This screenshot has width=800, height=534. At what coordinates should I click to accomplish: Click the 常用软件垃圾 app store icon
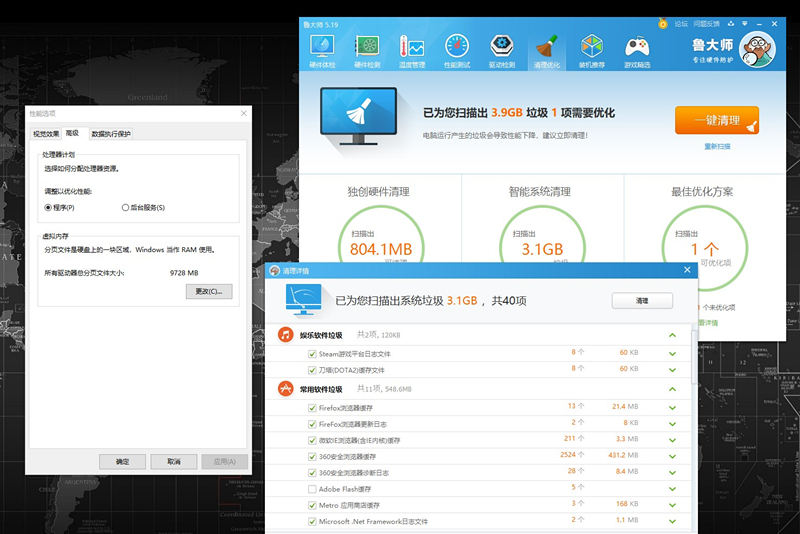coord(285,389)
